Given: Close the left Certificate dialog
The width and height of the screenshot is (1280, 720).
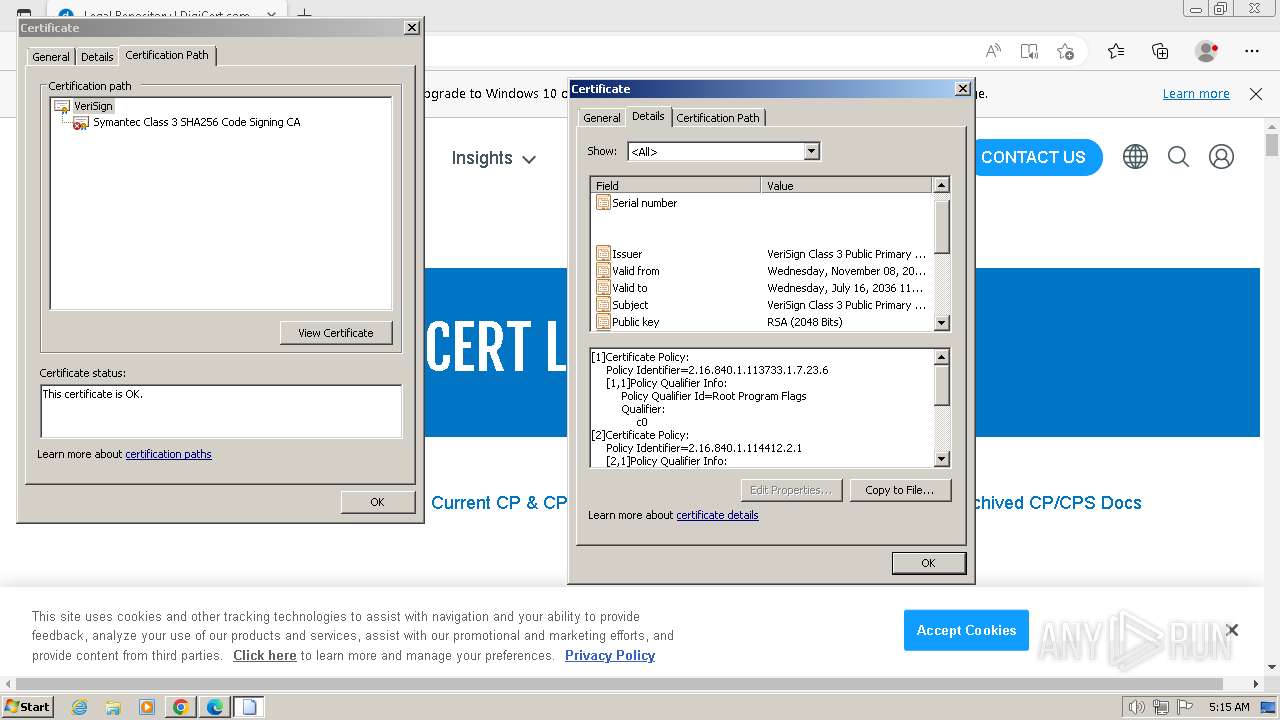Looking at the screenshot, I should (x=412, y=28).
